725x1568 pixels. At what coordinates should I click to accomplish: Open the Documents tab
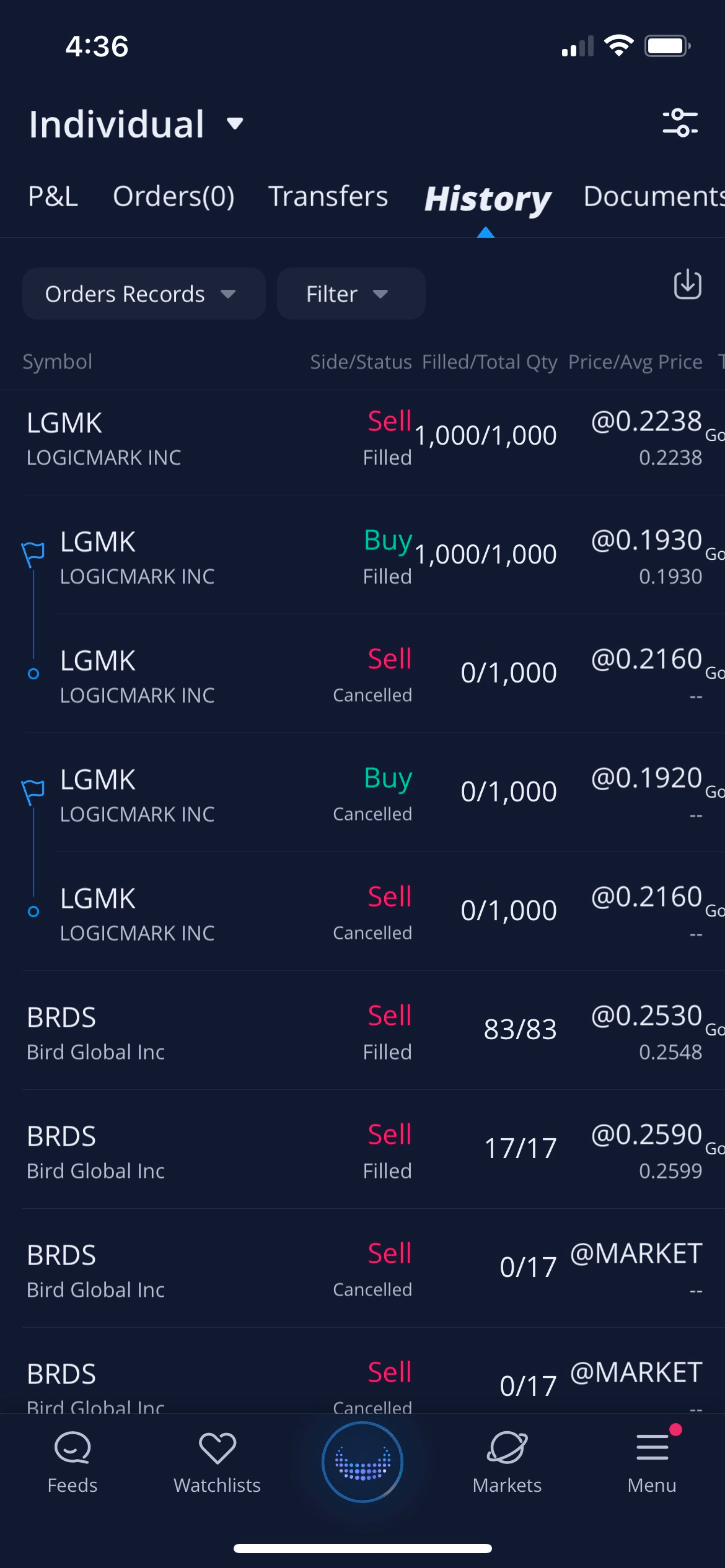654,196
